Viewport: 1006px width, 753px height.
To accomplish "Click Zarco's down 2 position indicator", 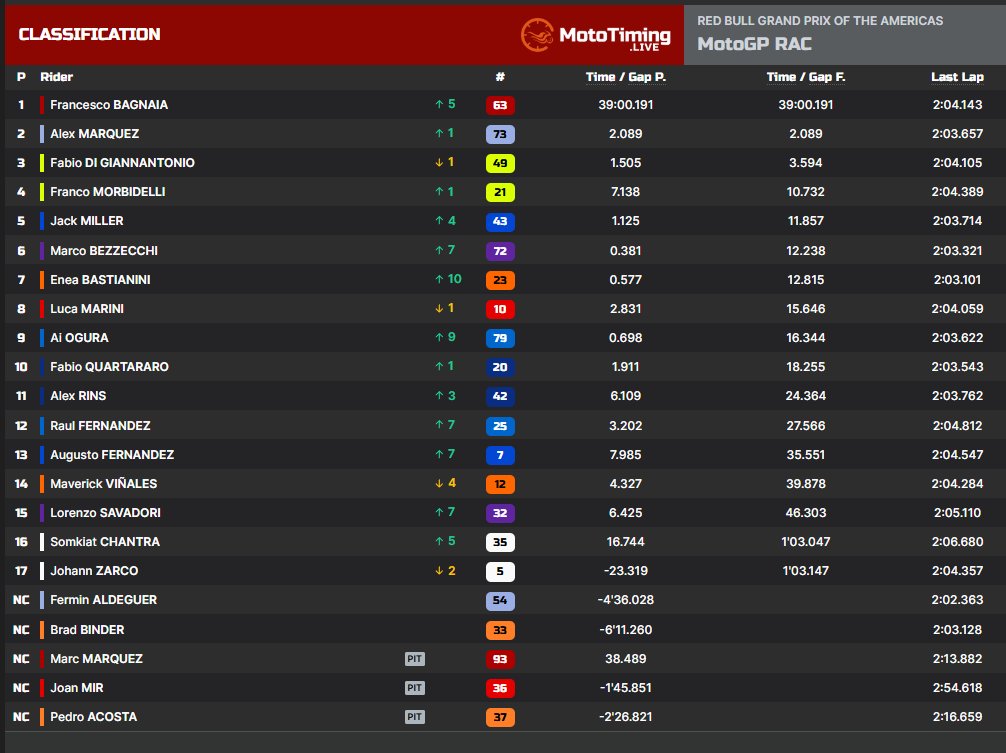I will [445, 570].
